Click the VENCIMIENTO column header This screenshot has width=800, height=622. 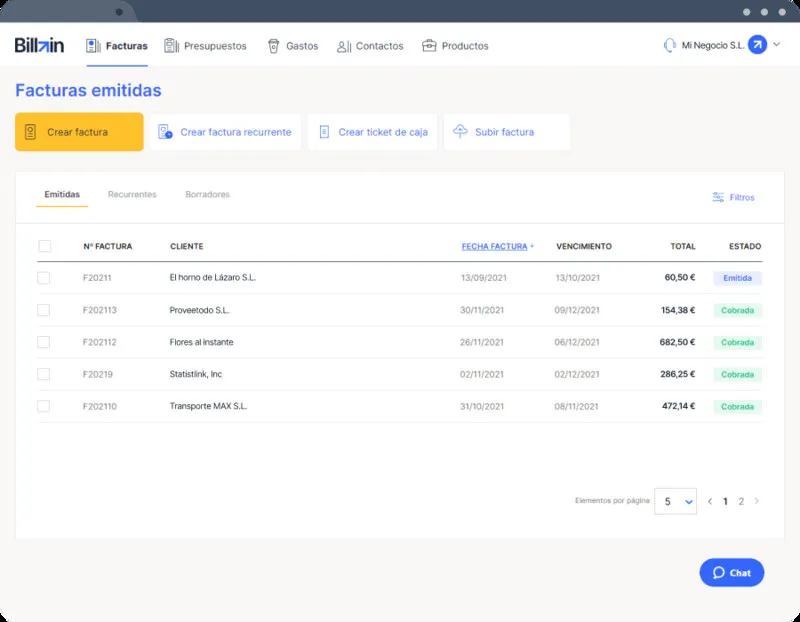[x=584, y=246]
